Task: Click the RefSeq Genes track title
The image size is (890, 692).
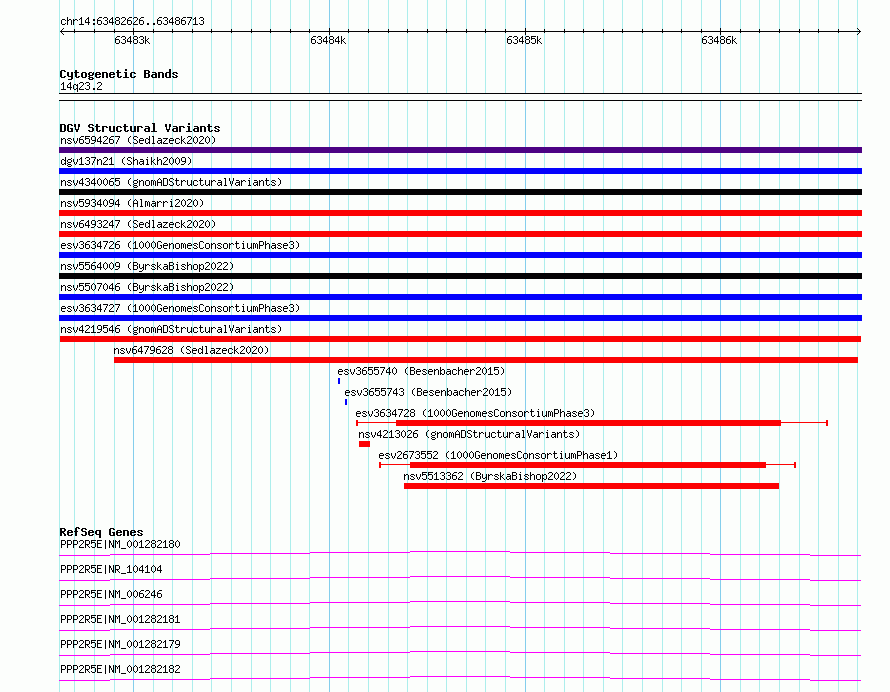Action: pyautogui.click(x=101, y=532)
